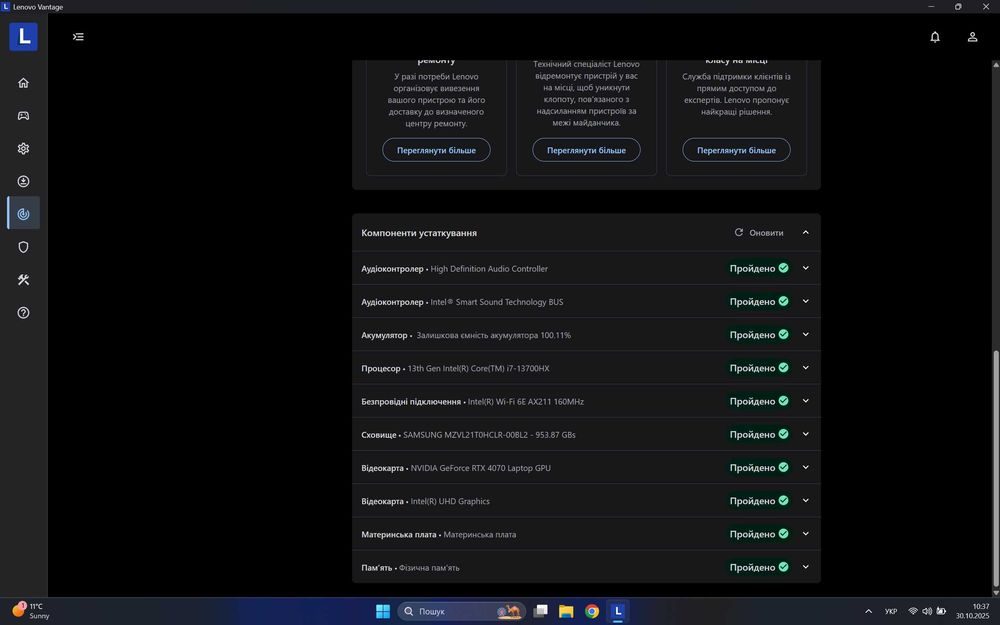This screenshot has width=1000, height=625.
Task: Open the notifications bell icon
Action: pos(934,36)
